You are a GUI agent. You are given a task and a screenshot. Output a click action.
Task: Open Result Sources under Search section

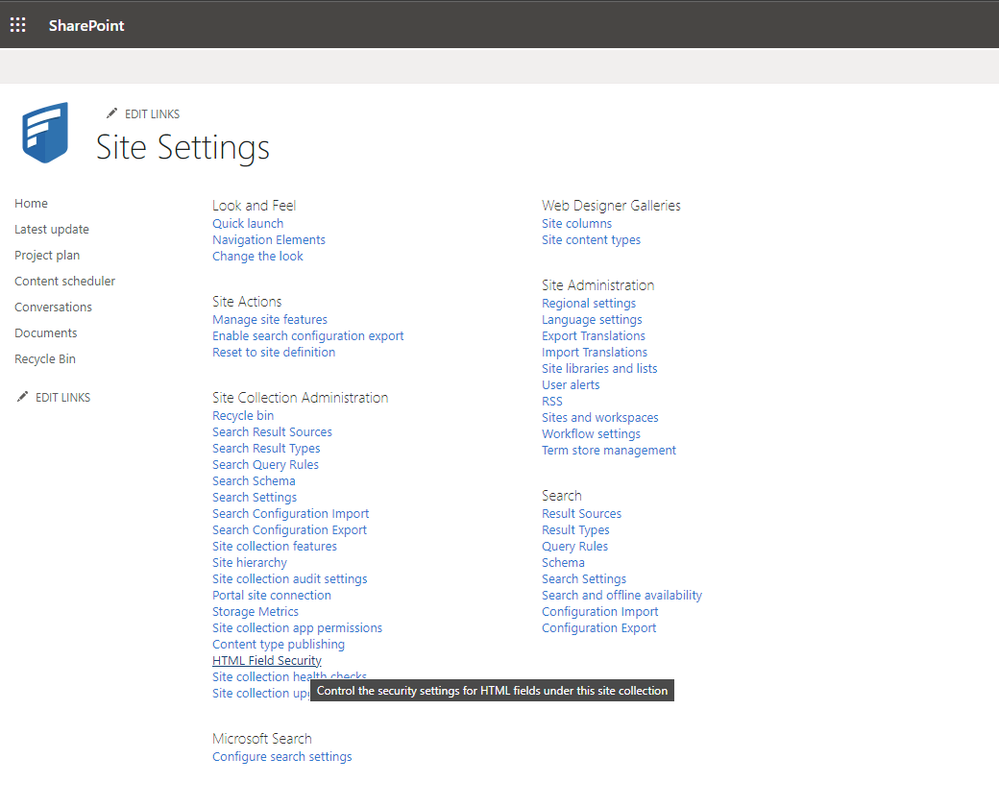pyautogui.click(x=582, y=513)
